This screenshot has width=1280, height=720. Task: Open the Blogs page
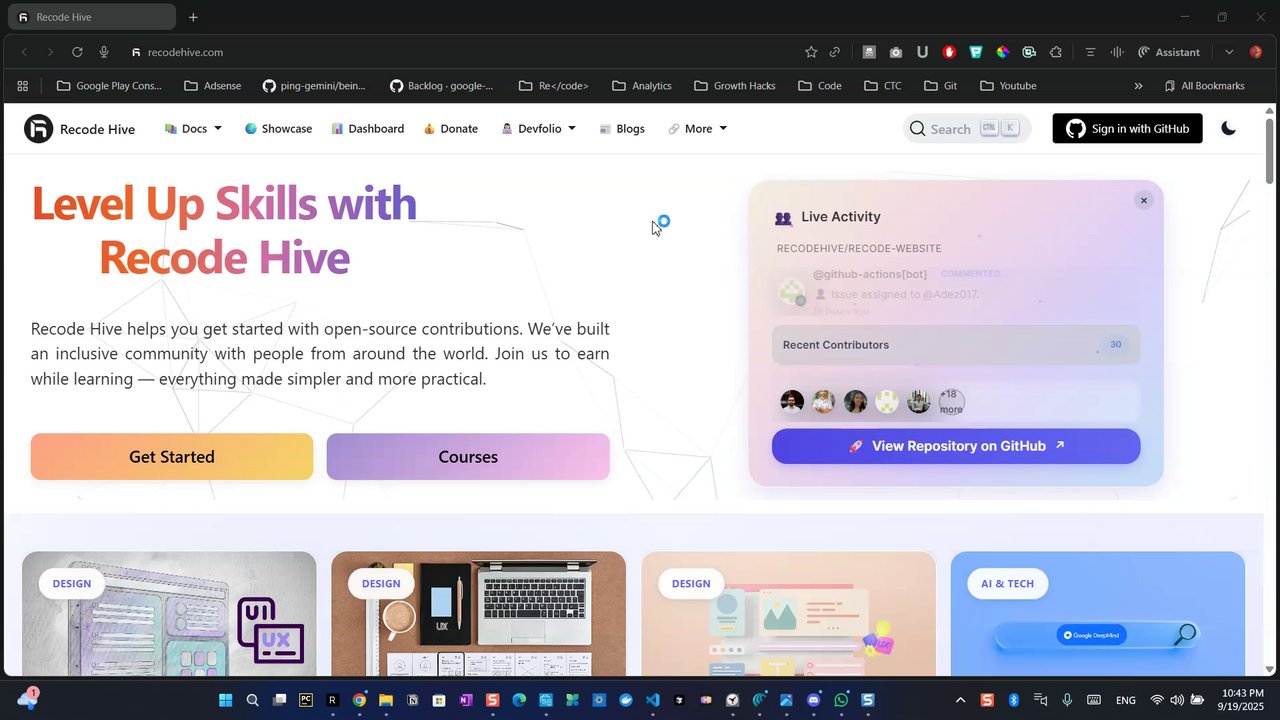tap(621, 128)
